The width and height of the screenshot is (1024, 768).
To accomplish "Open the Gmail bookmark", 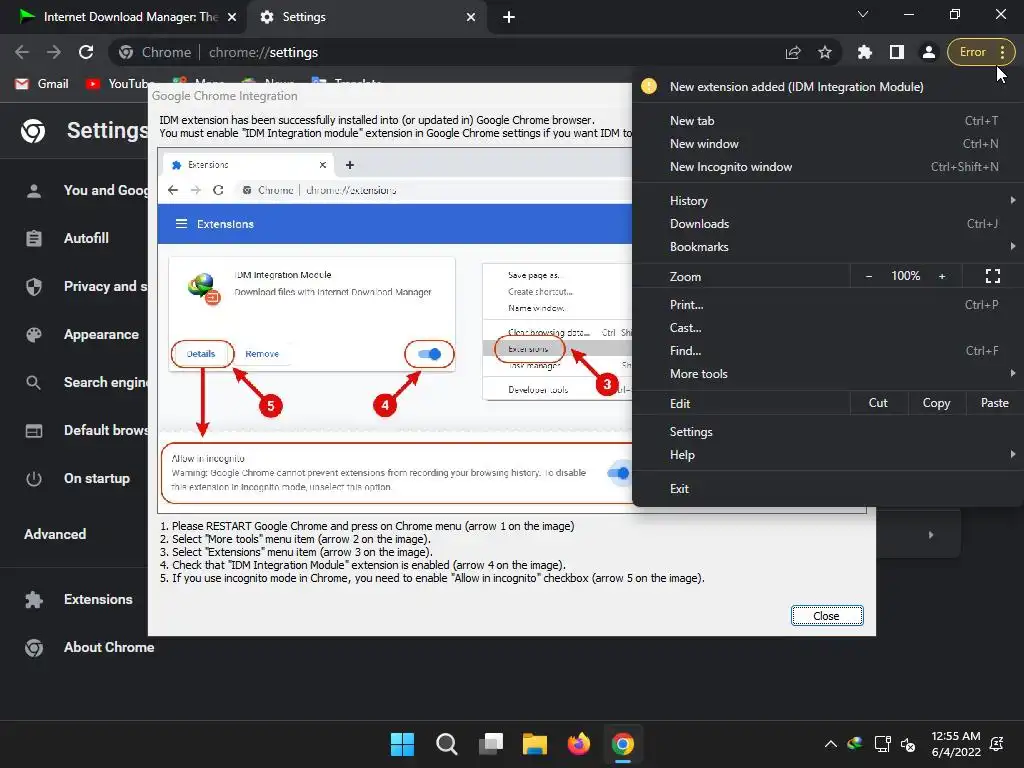I will 42,84.
